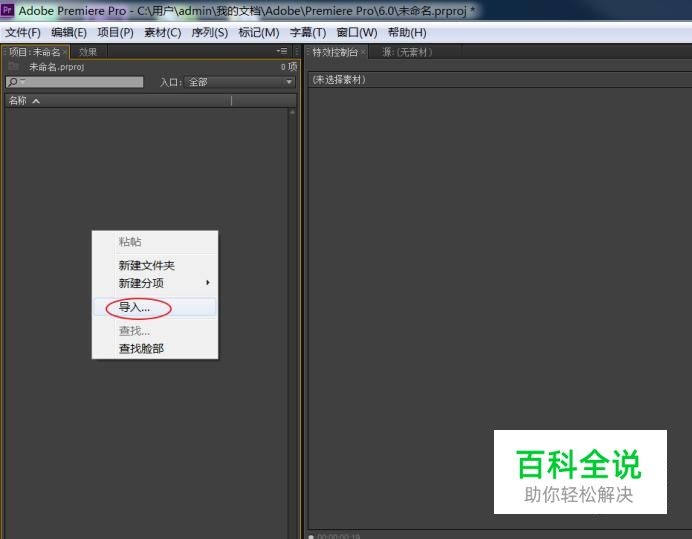Open the 序列(S) menu
This screenshot has width=692, height=539.
(x=210, y=33)
